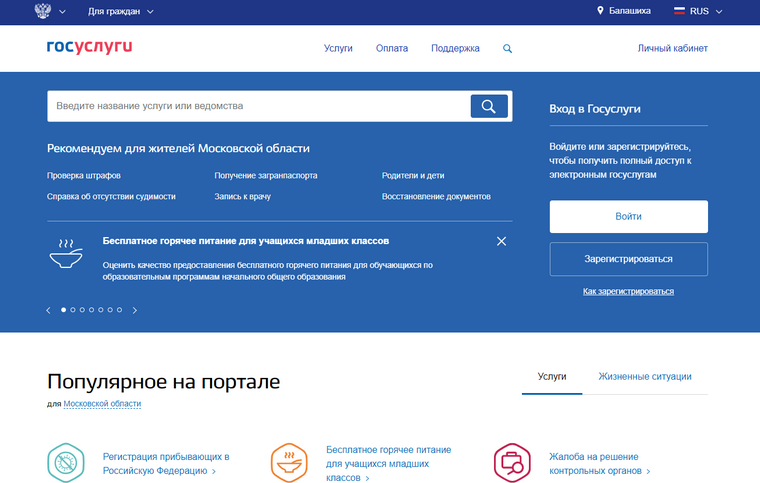Viewport: 760px width, 483px height.
Task: Switch to the Жизненные ситуации tab
Action: [x=645, y=376]
